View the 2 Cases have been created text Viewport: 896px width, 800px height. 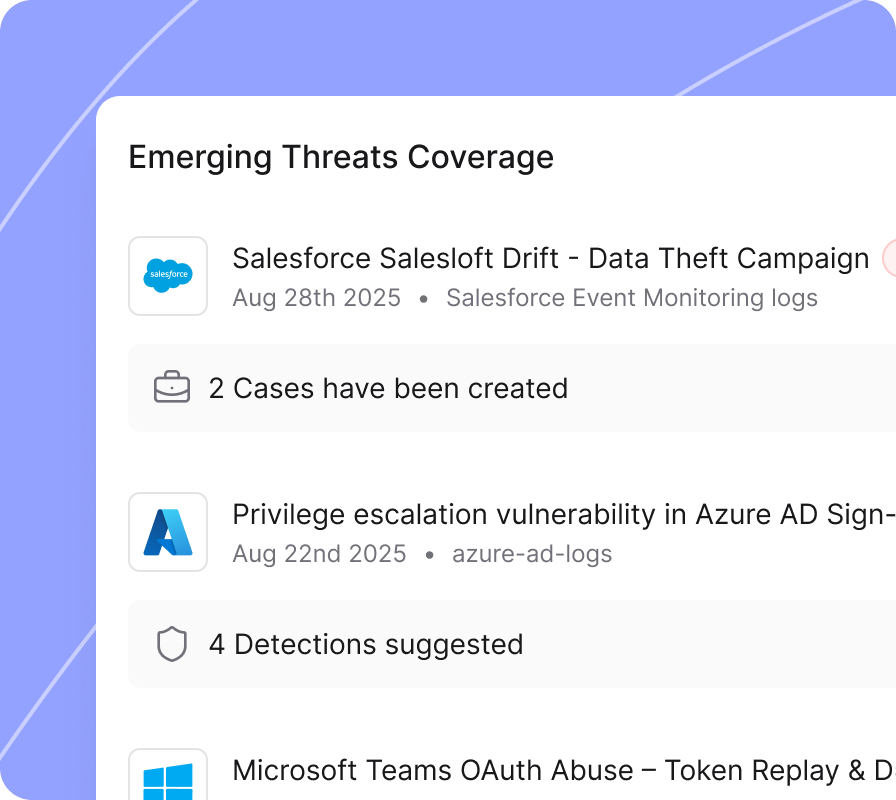pos(388,388)
